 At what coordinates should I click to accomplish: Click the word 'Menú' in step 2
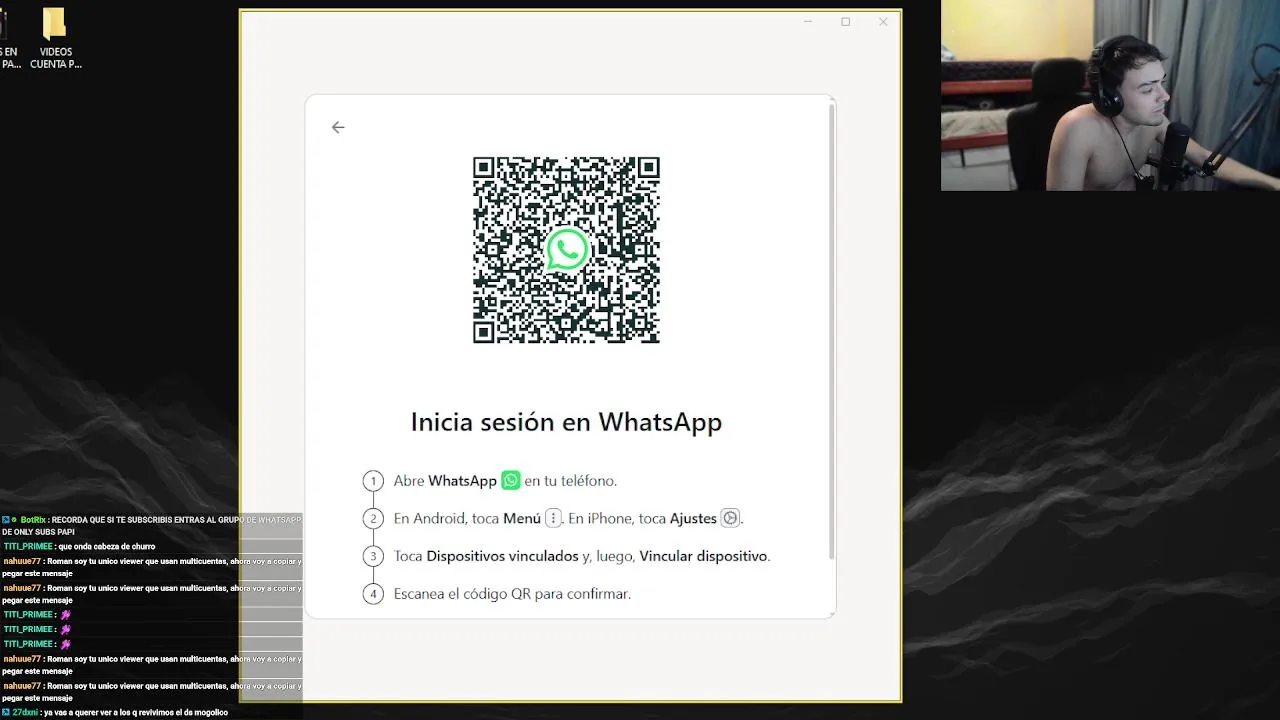(x=522, y=518)
